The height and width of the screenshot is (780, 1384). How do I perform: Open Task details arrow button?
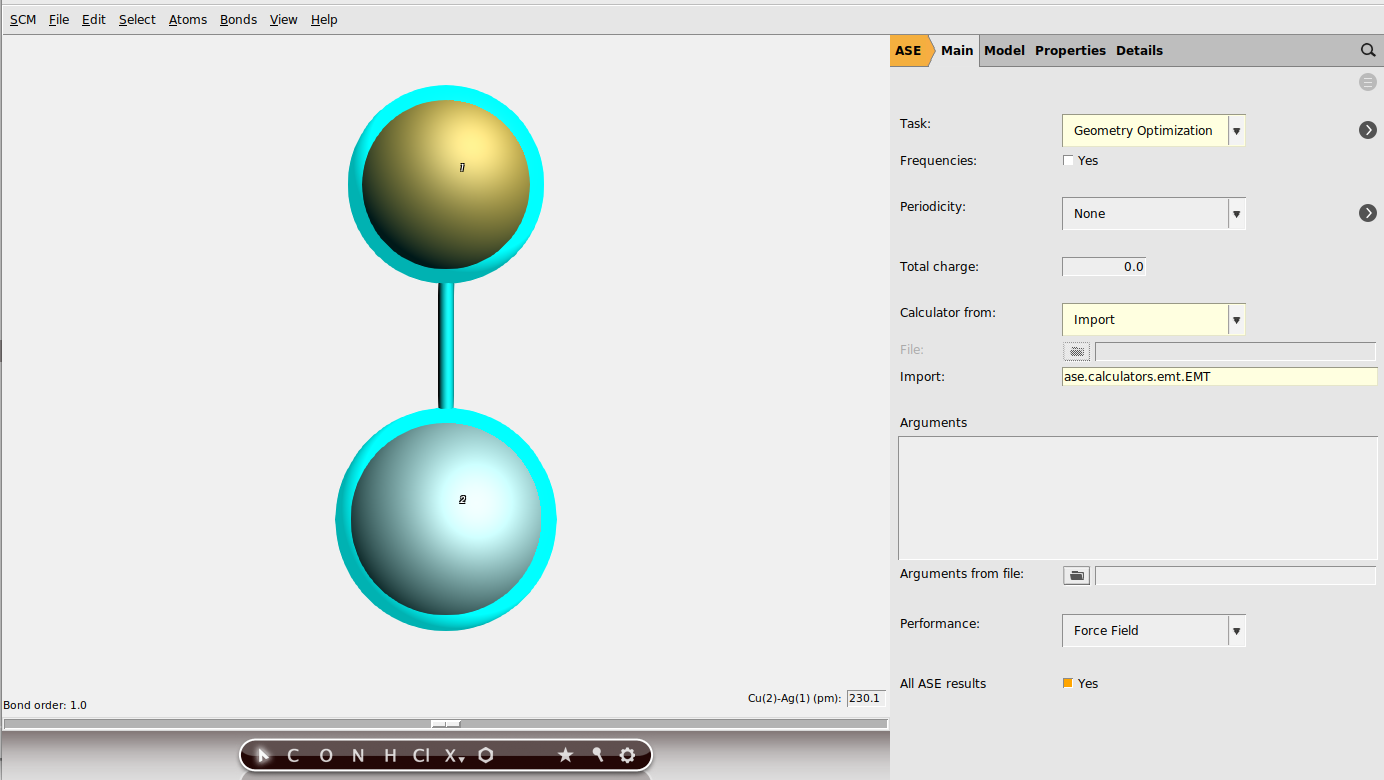click(x=1367, y=130)
